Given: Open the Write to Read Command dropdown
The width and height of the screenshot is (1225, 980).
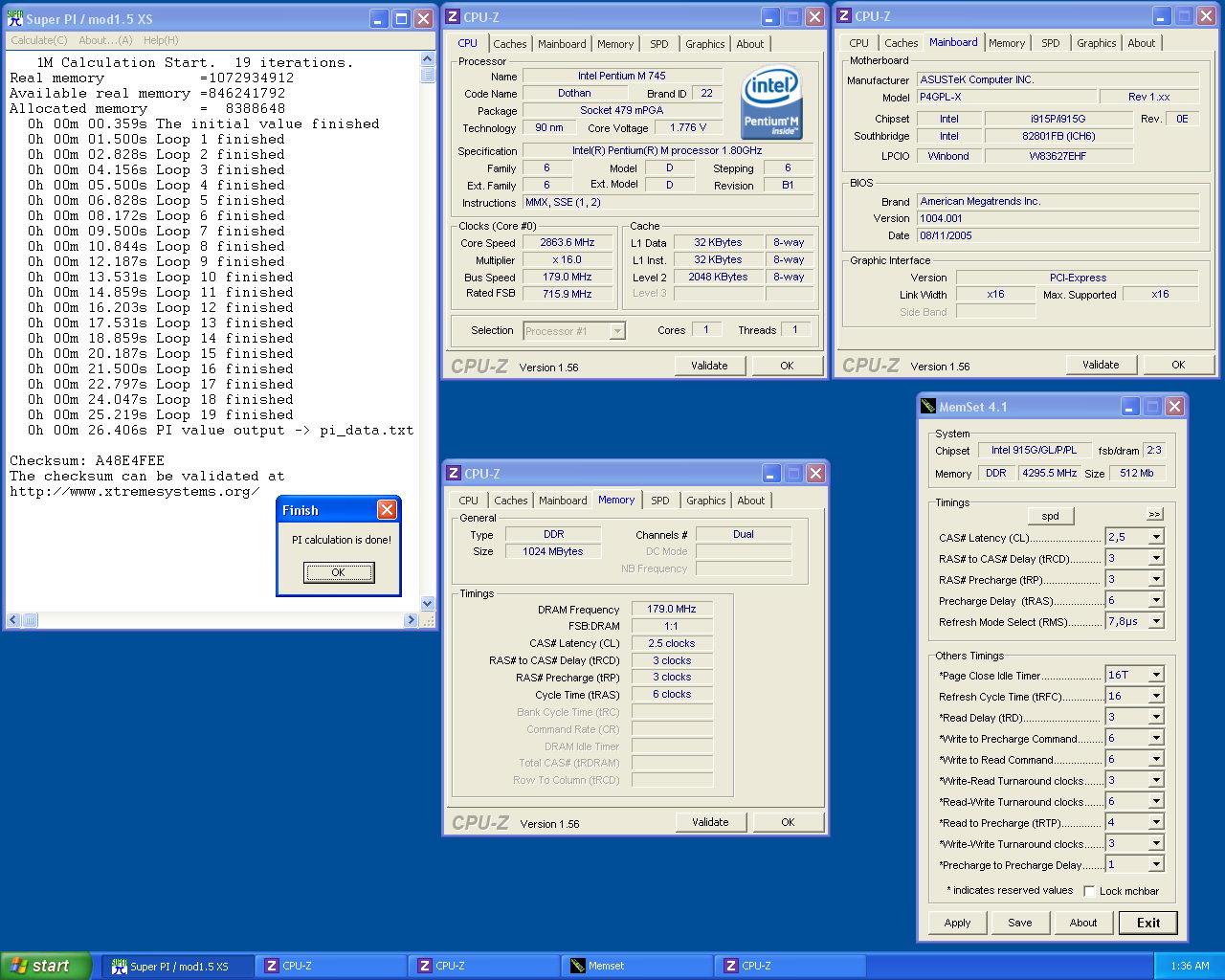Looking at the screenshot, I should coord(1156,759).
